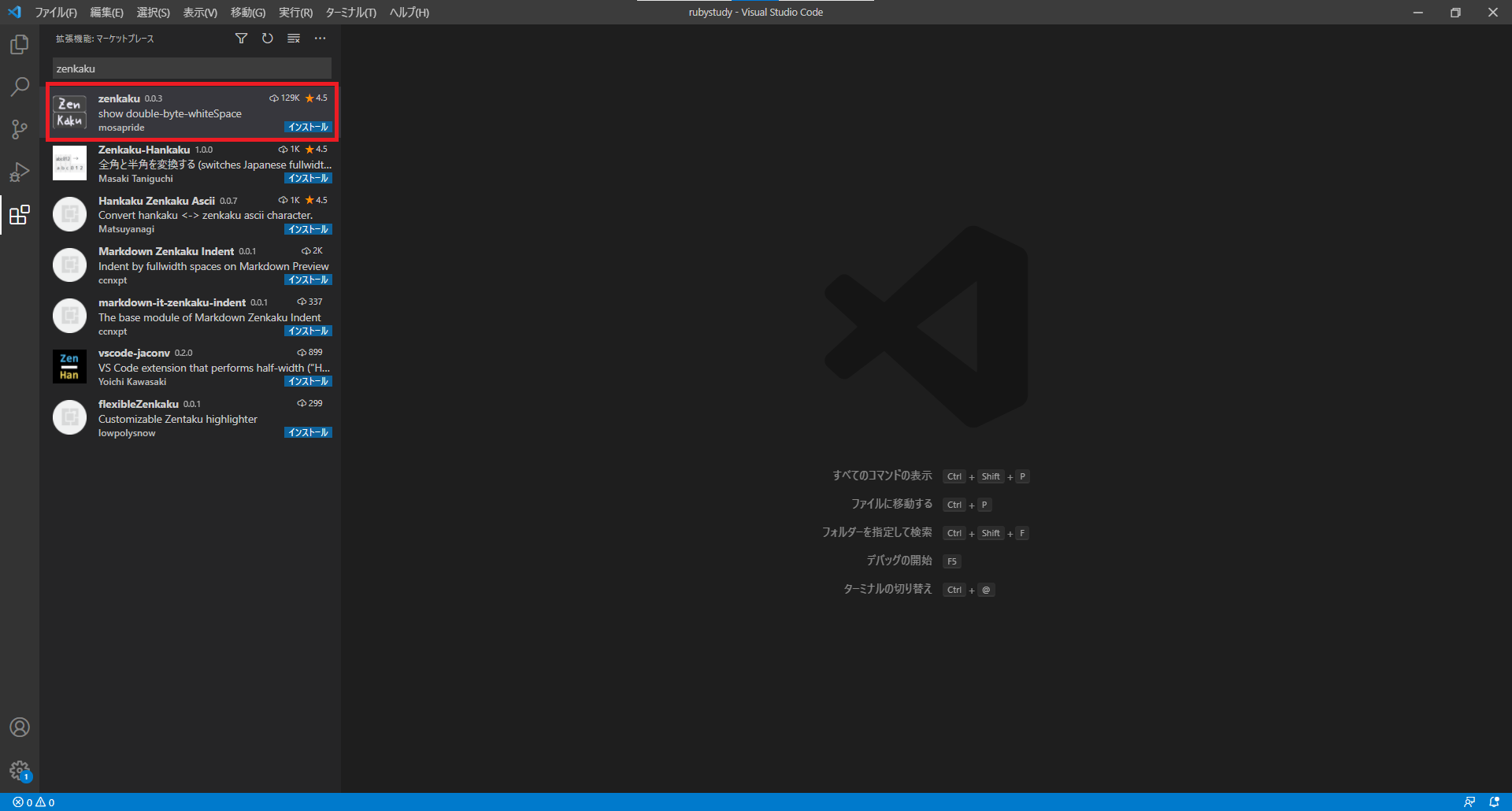
Task: Select markdown-it-zenkaku-indent extension title
Action: pyautogui.click(x=172, y=302)
